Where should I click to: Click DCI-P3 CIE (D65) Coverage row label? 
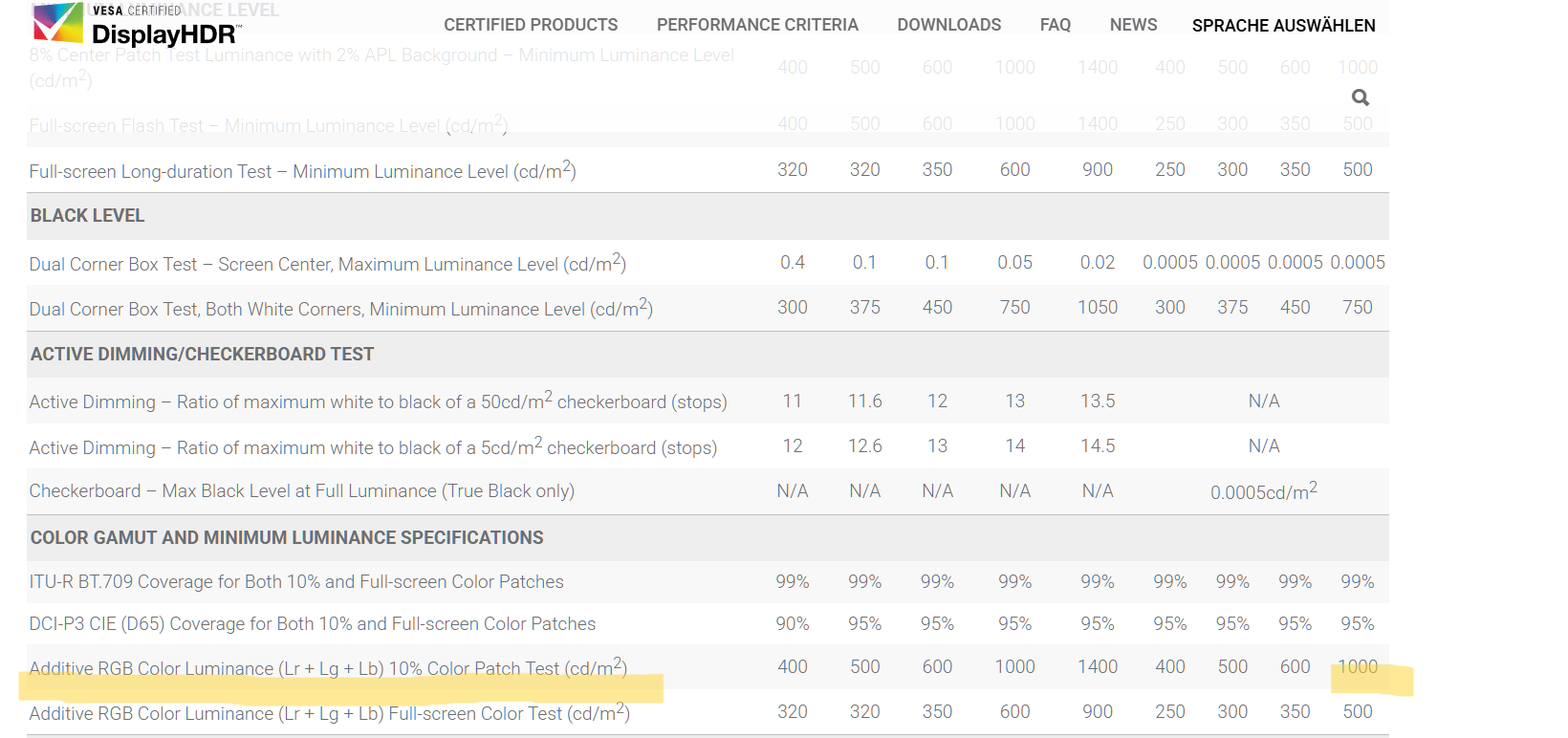pos(313,624)
